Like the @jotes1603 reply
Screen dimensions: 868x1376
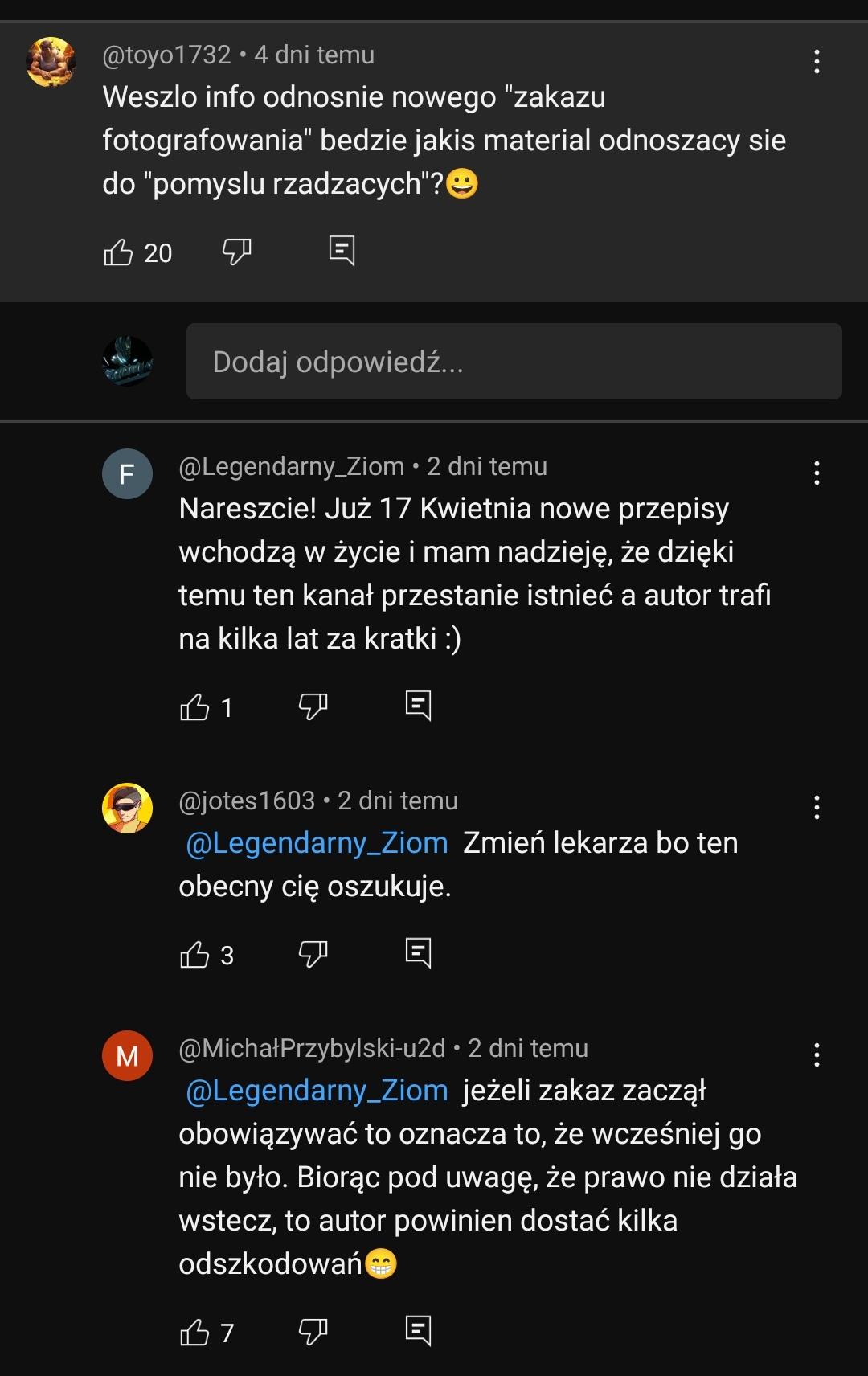tap(194, 955)
